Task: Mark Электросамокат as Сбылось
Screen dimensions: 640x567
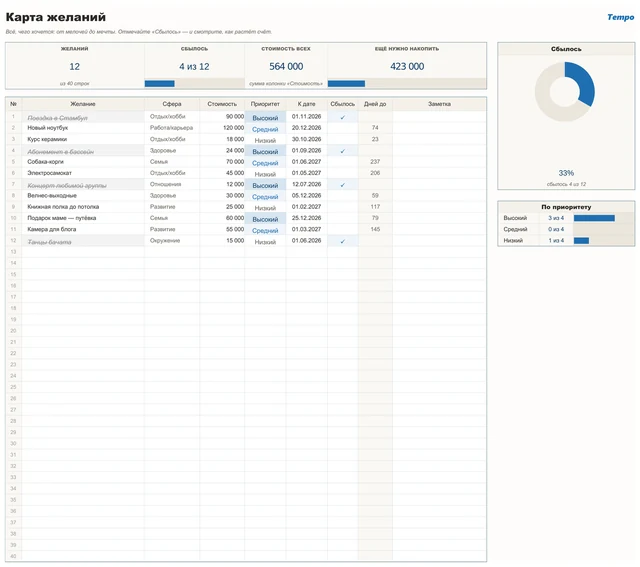Action: pos(342,173)
